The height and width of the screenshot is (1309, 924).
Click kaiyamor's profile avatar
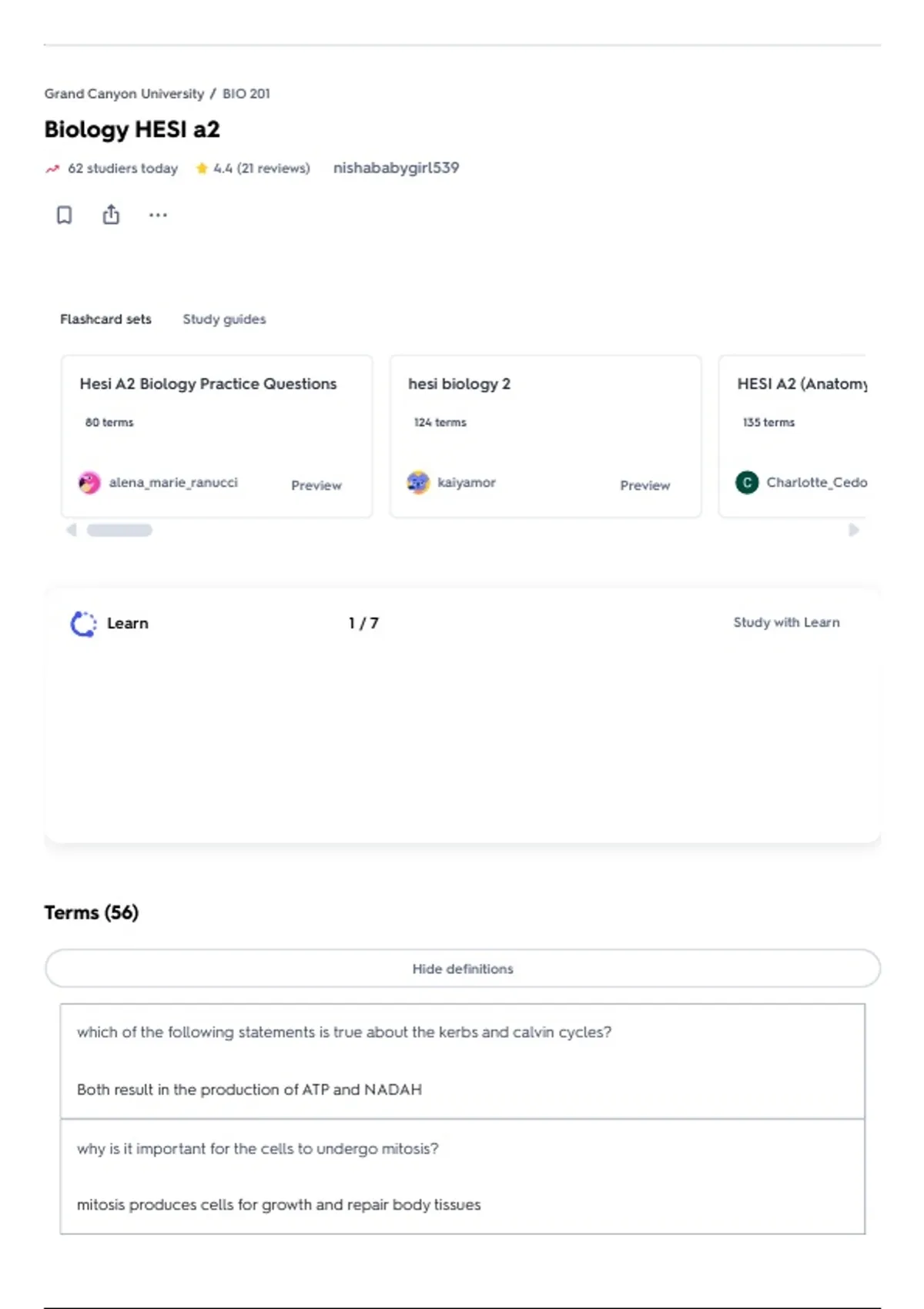pos(418,483)
